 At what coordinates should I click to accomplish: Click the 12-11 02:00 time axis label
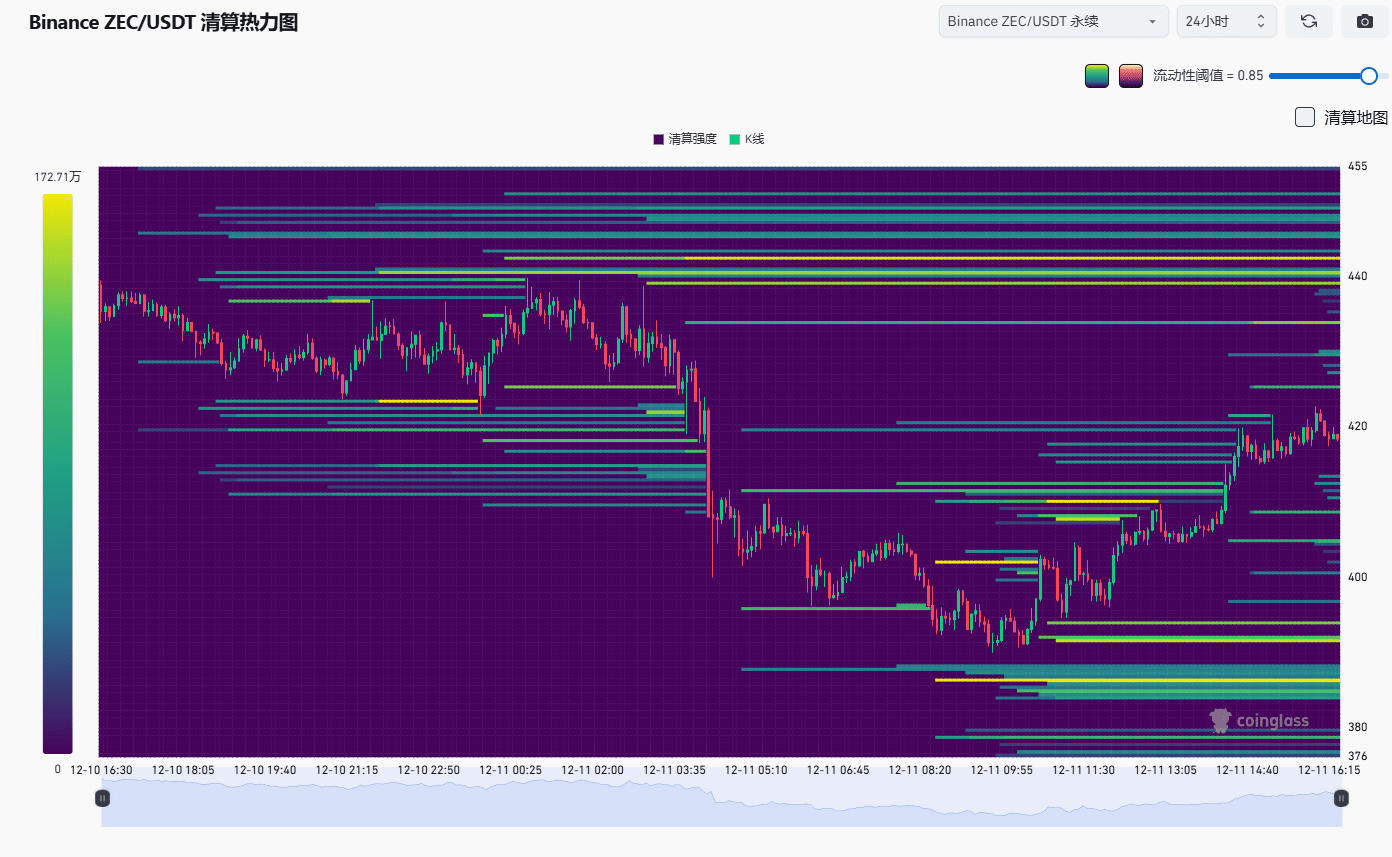(593, 770)
